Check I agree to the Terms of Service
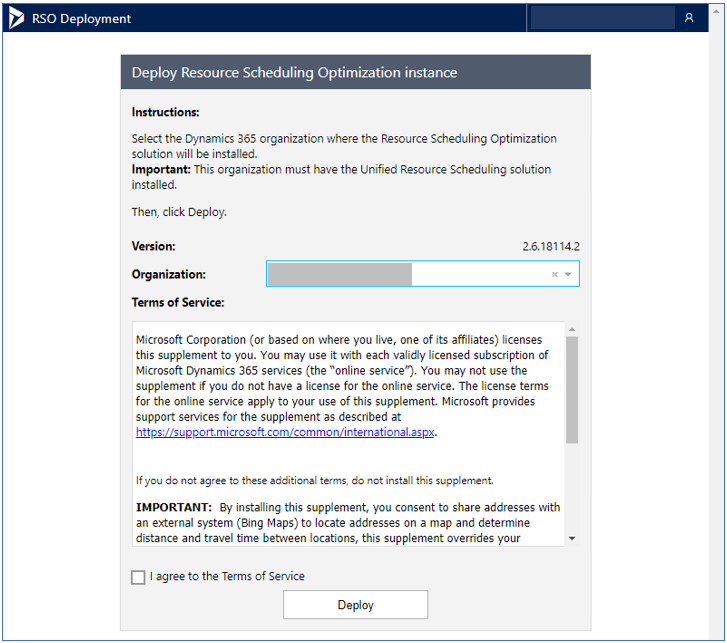Image resolution: width=727 pixels, height=643 pixels. coord(138,577)
